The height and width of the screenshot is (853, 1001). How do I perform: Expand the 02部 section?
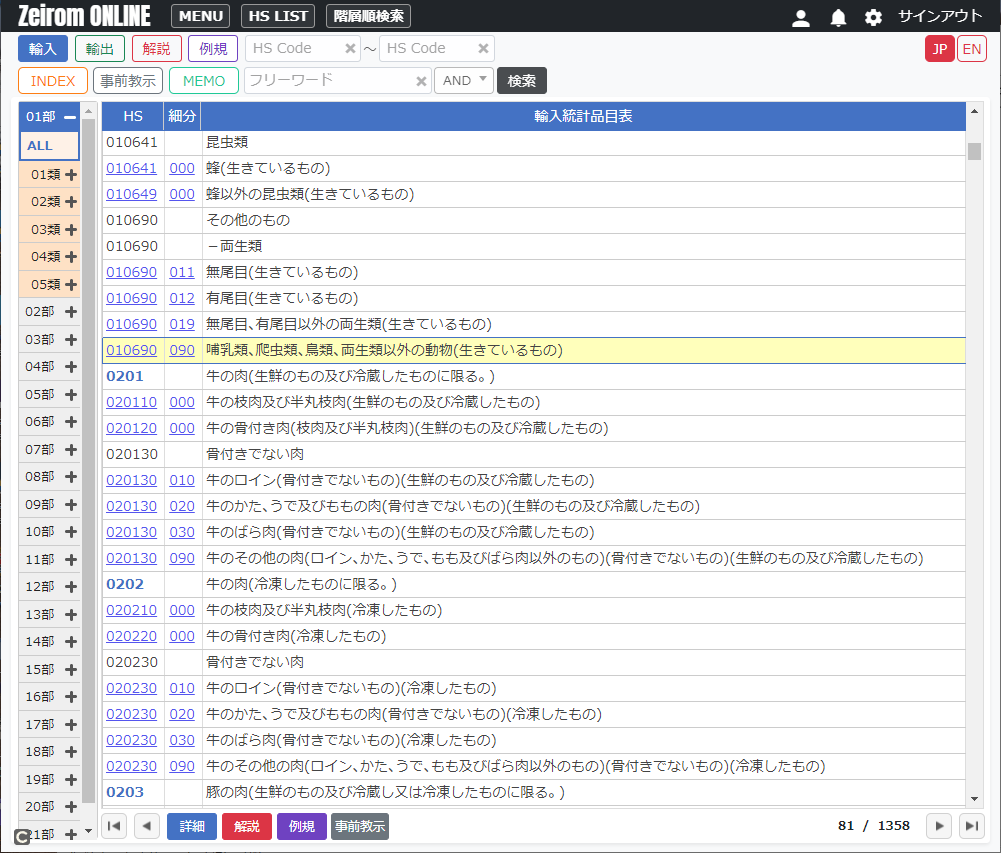coord(71,312)
